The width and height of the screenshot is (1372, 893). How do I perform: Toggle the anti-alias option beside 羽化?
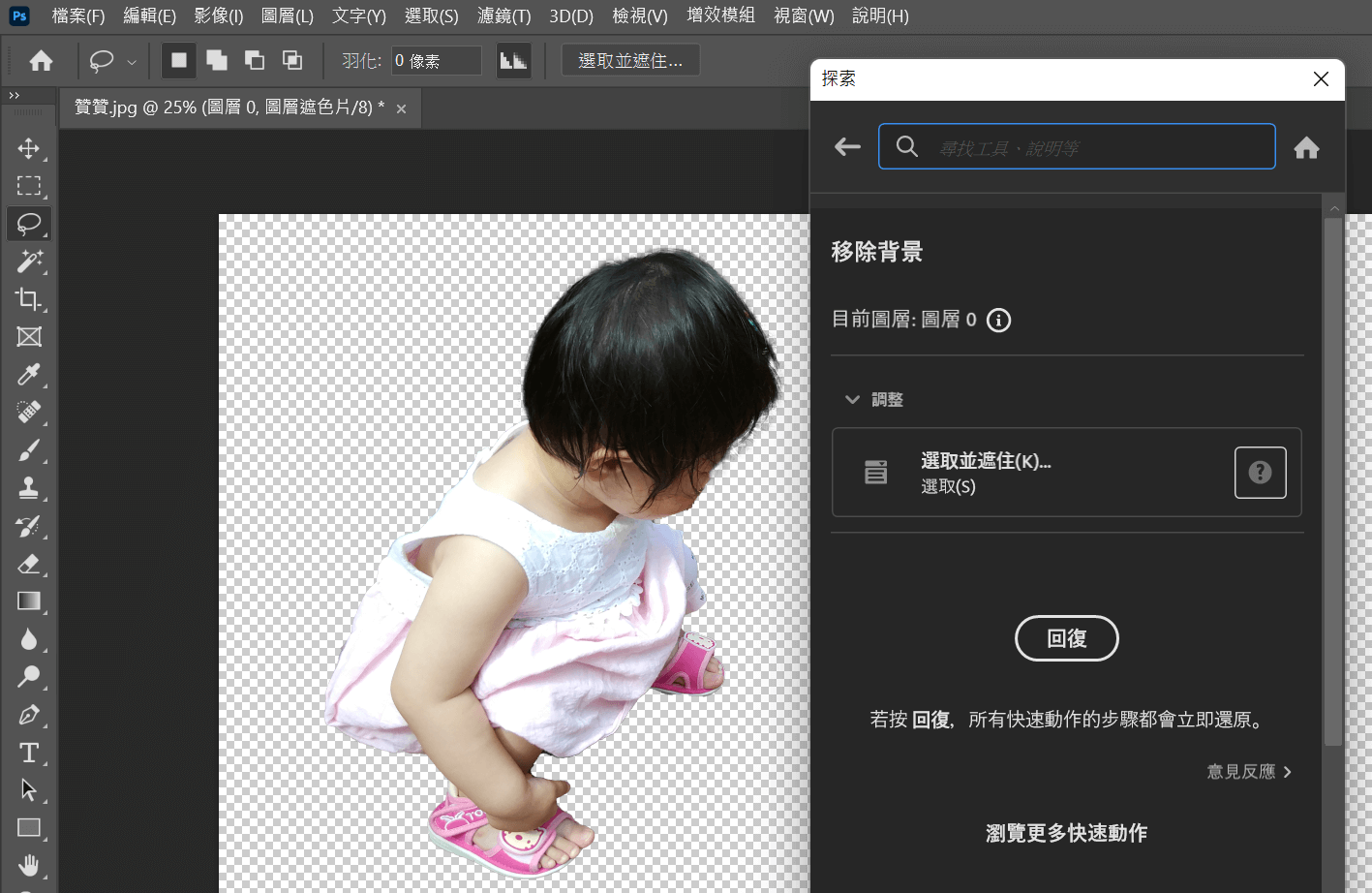click(x=513, y=61)
